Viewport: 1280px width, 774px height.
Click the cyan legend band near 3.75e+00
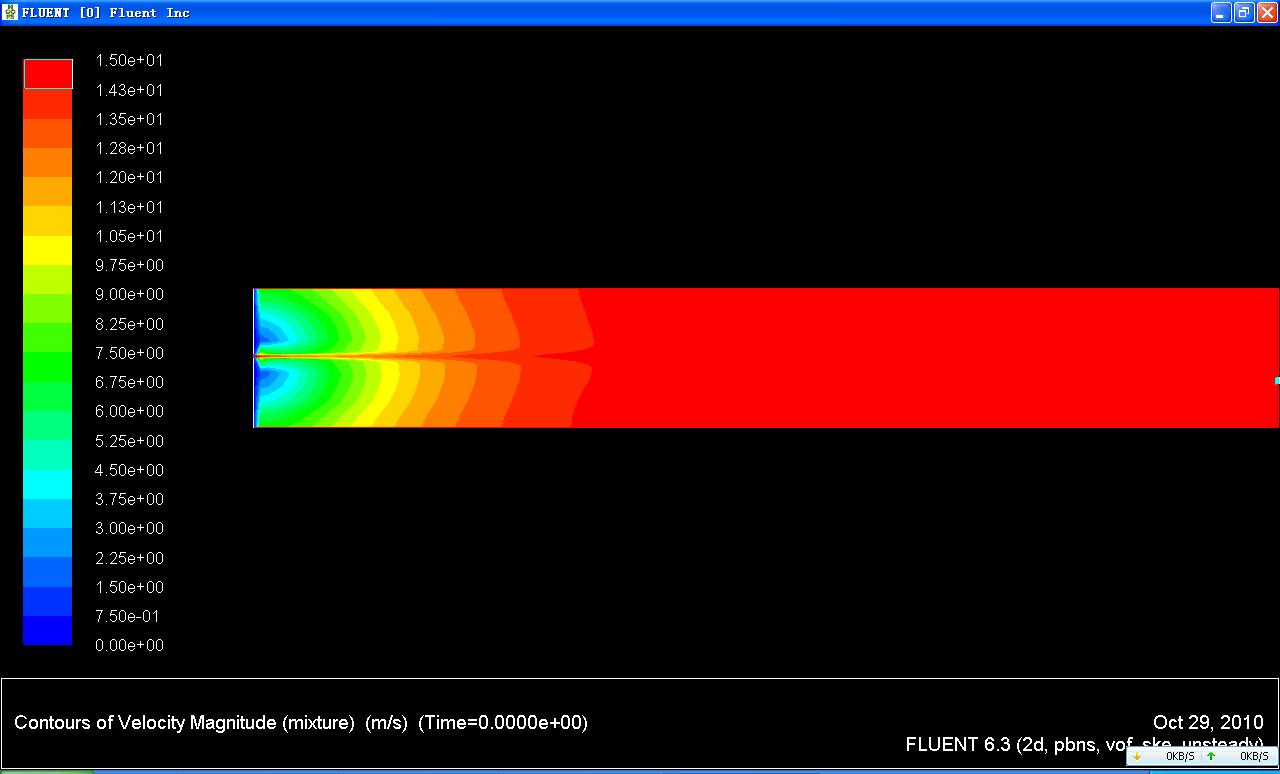click(x=48, y=484)
